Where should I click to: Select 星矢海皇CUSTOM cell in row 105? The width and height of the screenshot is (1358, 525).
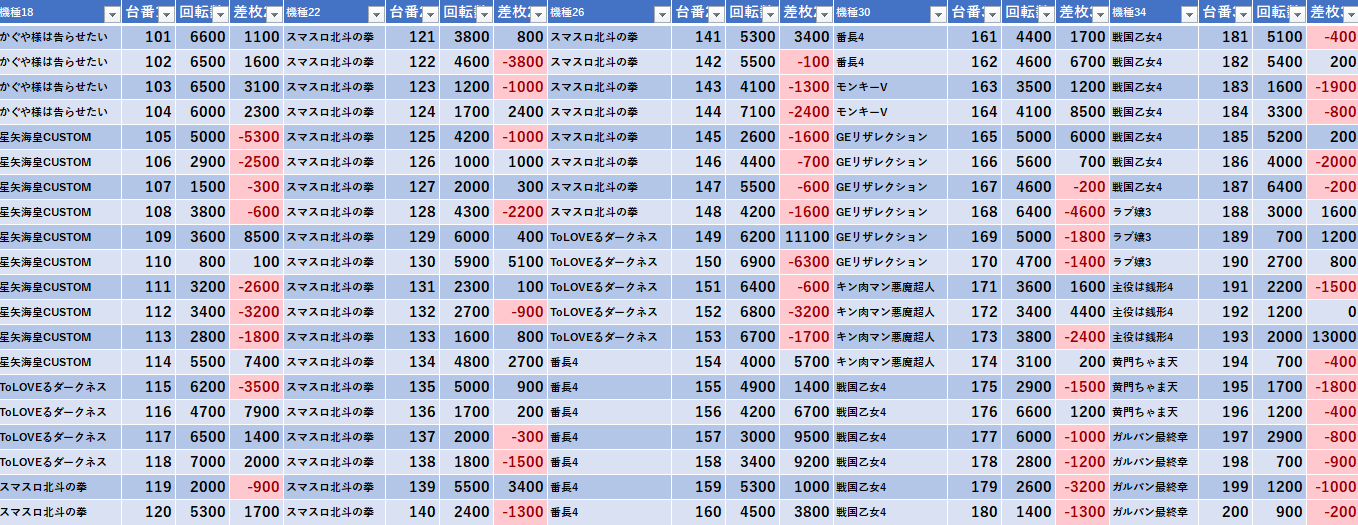(x=60, y=137)
